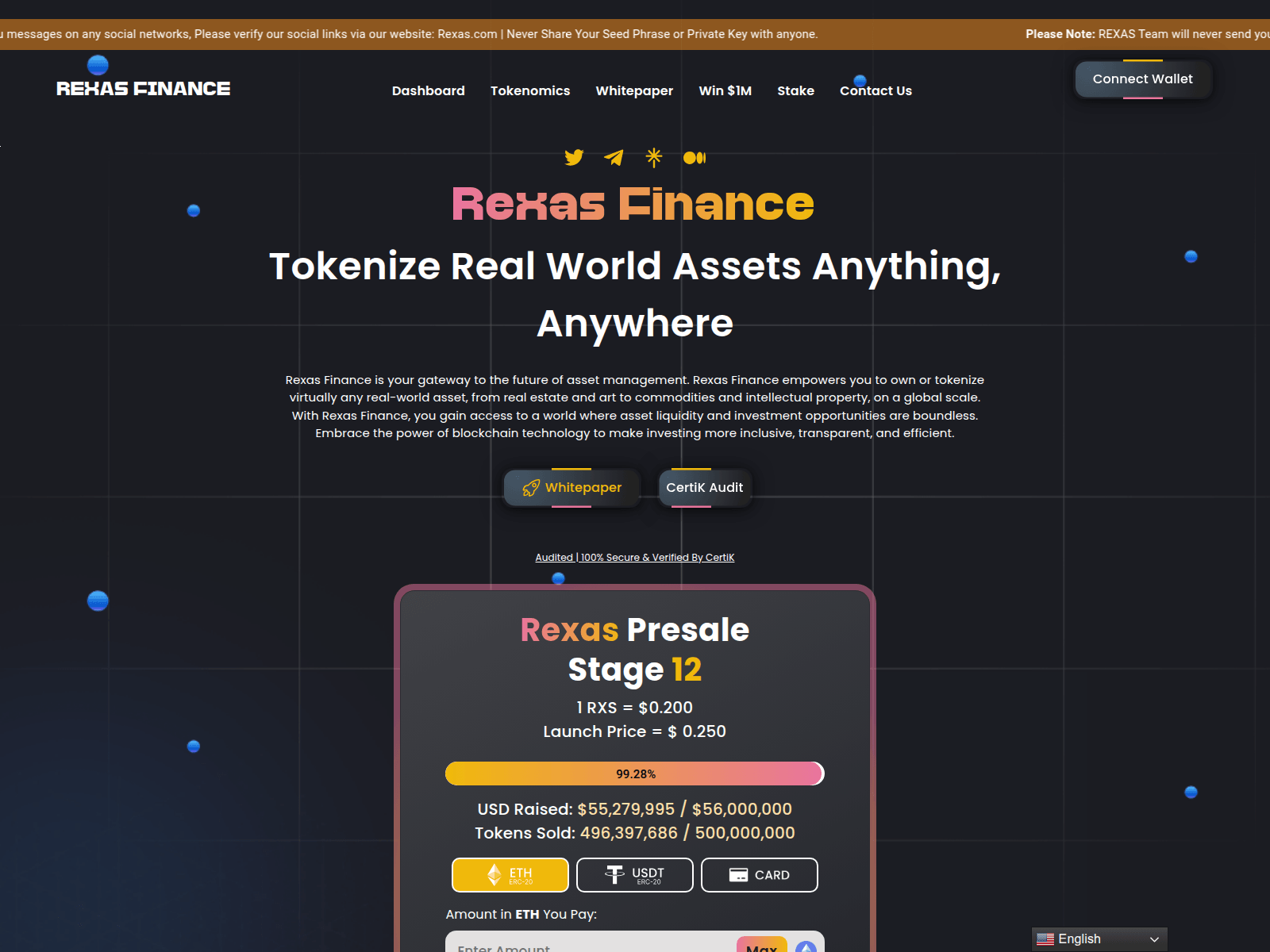
Task: Click the rocket icon on Whitepaper button
Action: tap(531, 488)
